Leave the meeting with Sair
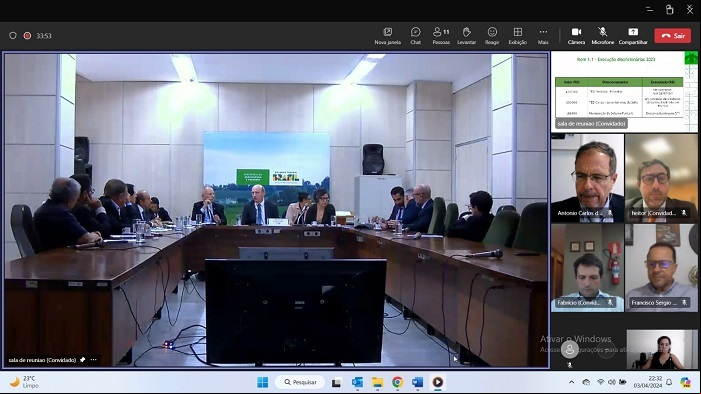Viewport: 701px width, 394px height. 673,36
